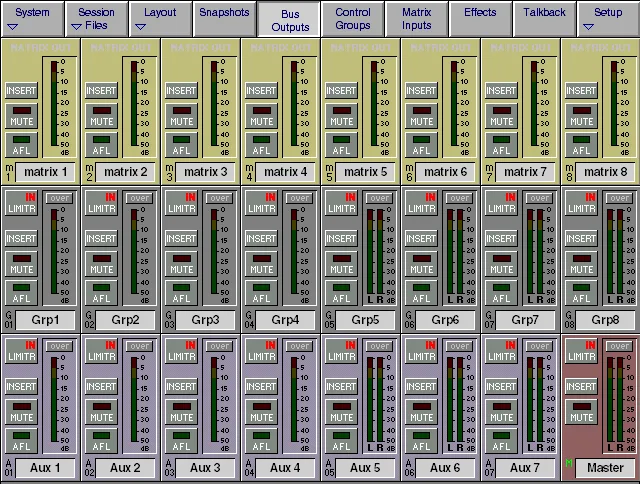Open the Session Files dropdown tab
640x484 pixels.
[x=96, y=19]
